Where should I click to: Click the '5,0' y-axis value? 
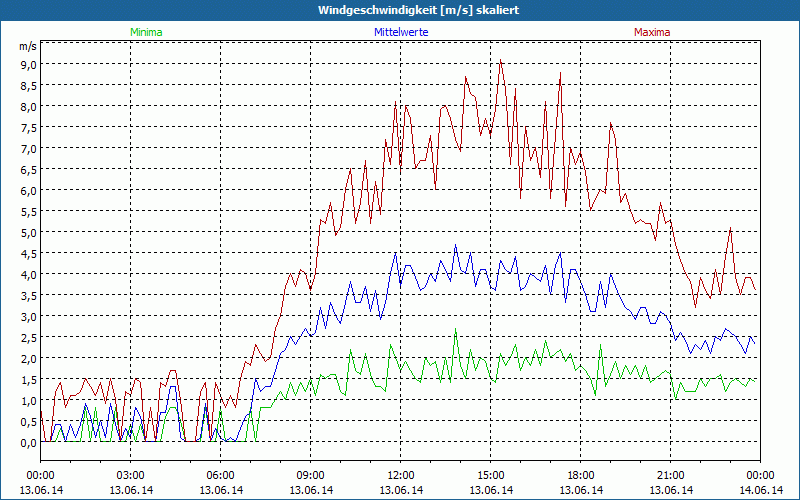(x=29, y=233)
